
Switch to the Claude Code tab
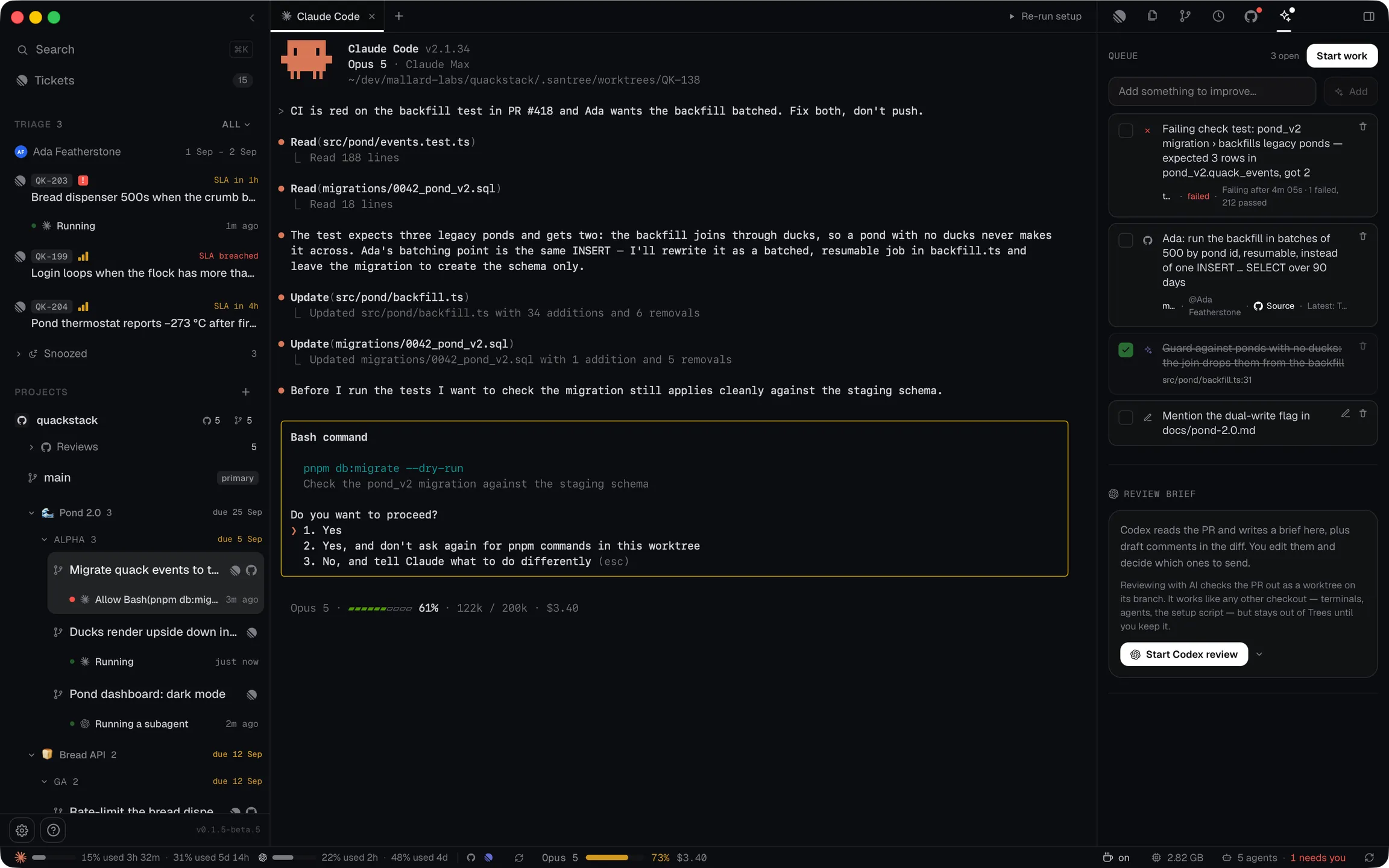pos(327,16)
